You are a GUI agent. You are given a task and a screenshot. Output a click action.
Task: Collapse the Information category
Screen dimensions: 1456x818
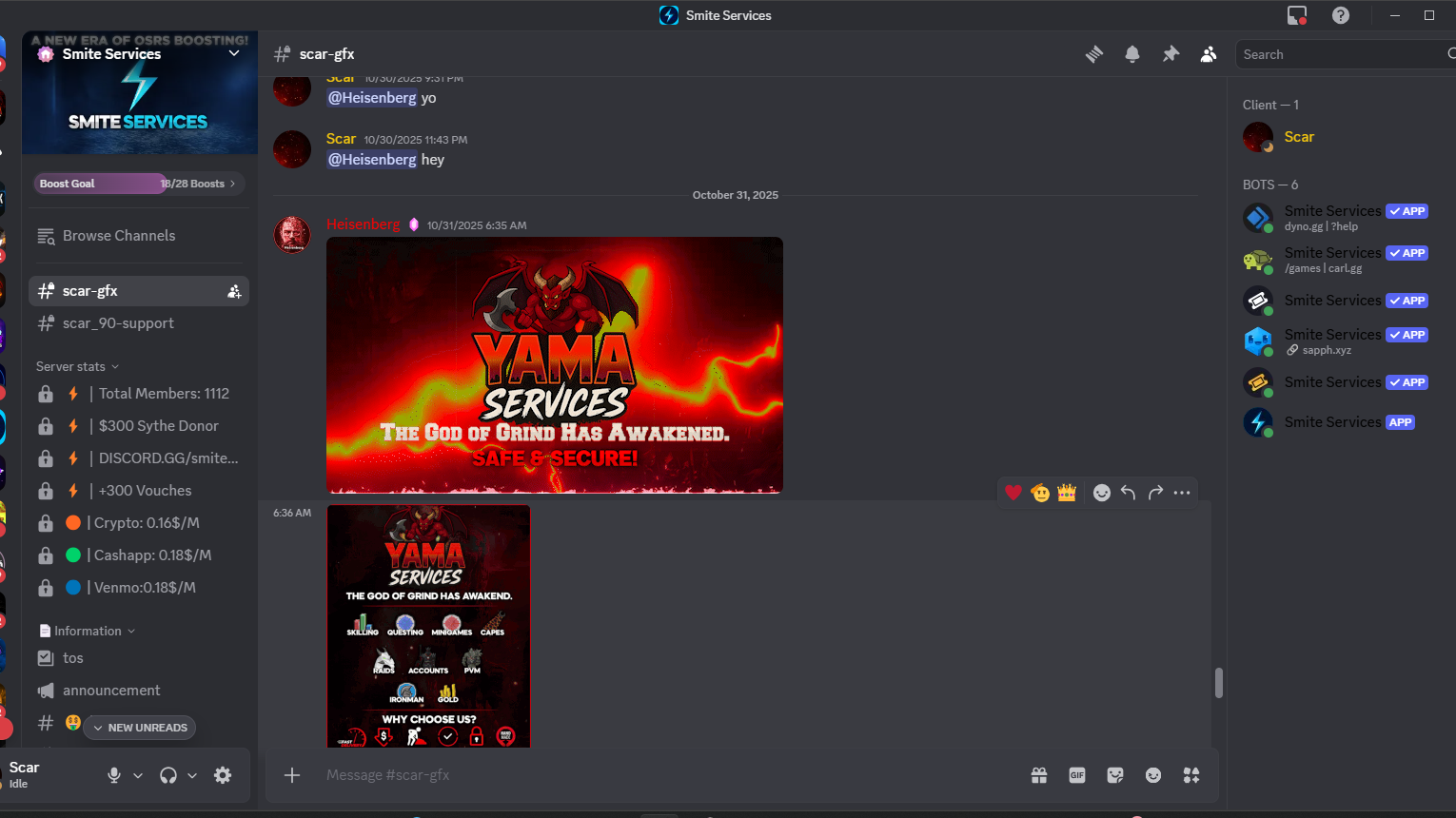88,631
